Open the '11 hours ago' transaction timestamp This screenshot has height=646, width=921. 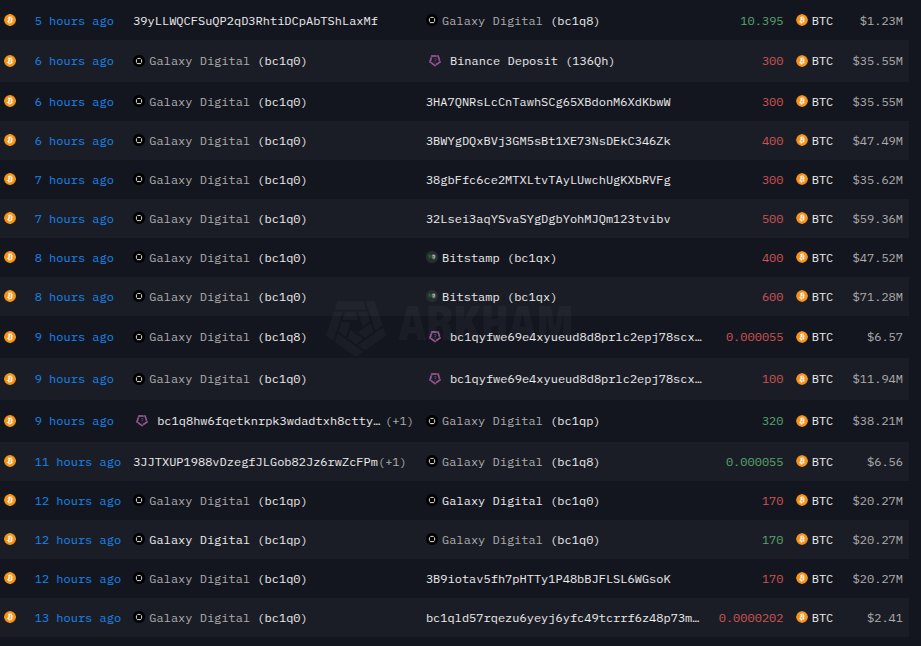(x=78, y=462)
